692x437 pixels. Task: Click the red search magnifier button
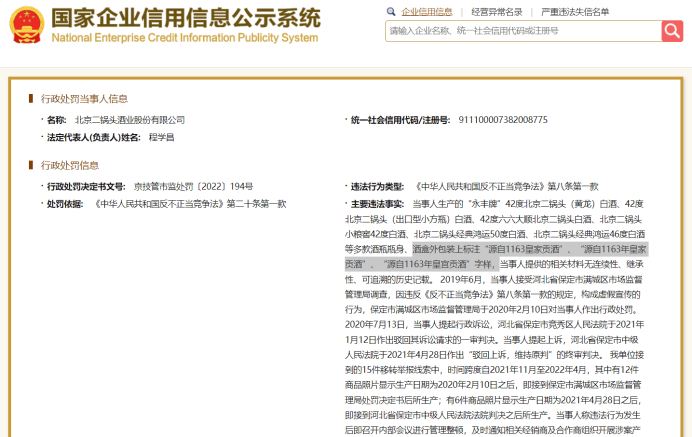[x=672, y=31]
